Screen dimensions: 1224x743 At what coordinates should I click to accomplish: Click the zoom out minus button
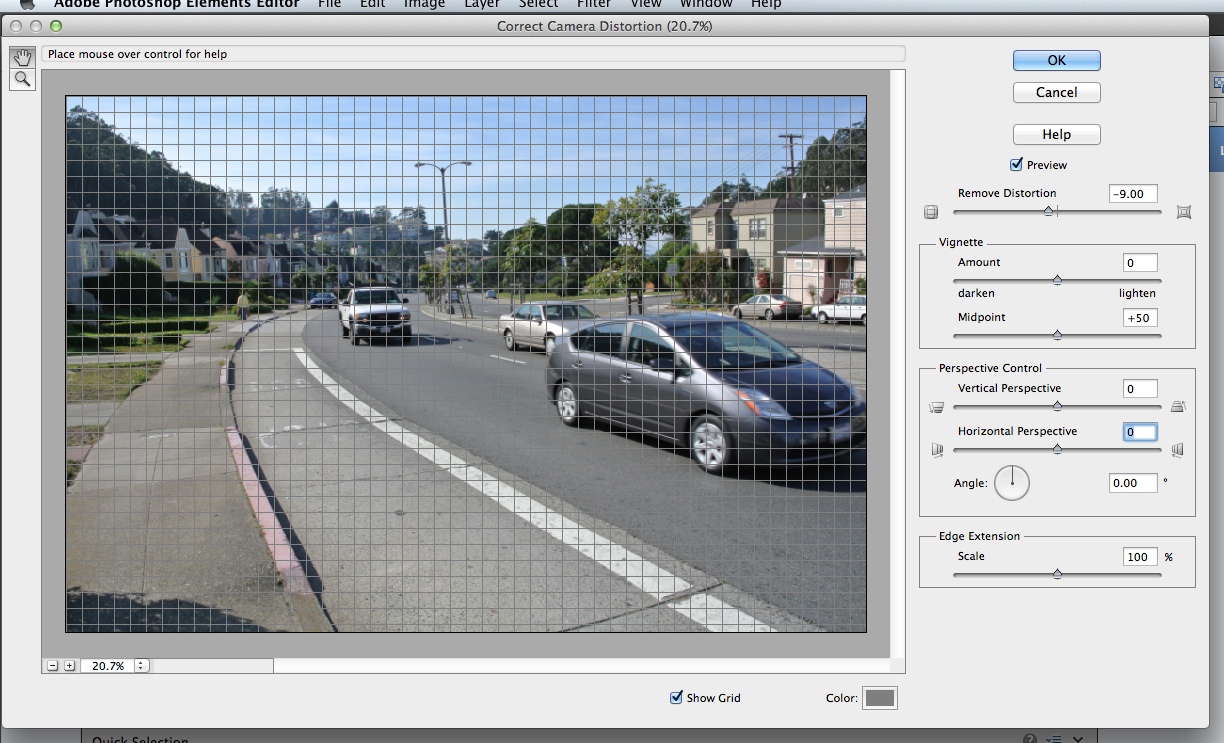(x=52, y=665)
